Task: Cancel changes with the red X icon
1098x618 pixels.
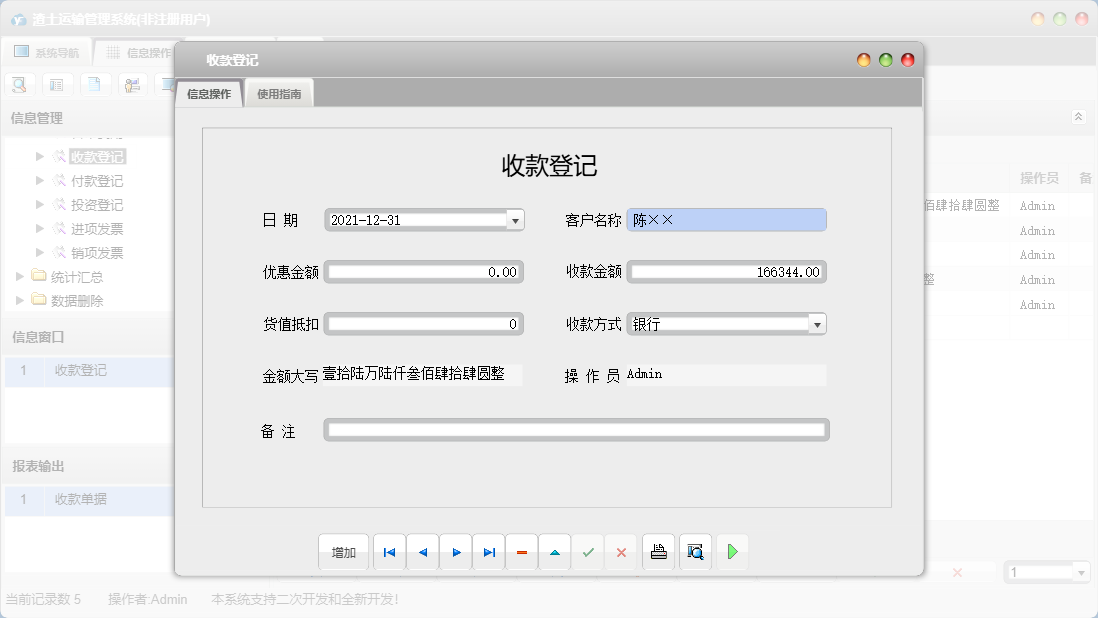Action: pos(621,551)
